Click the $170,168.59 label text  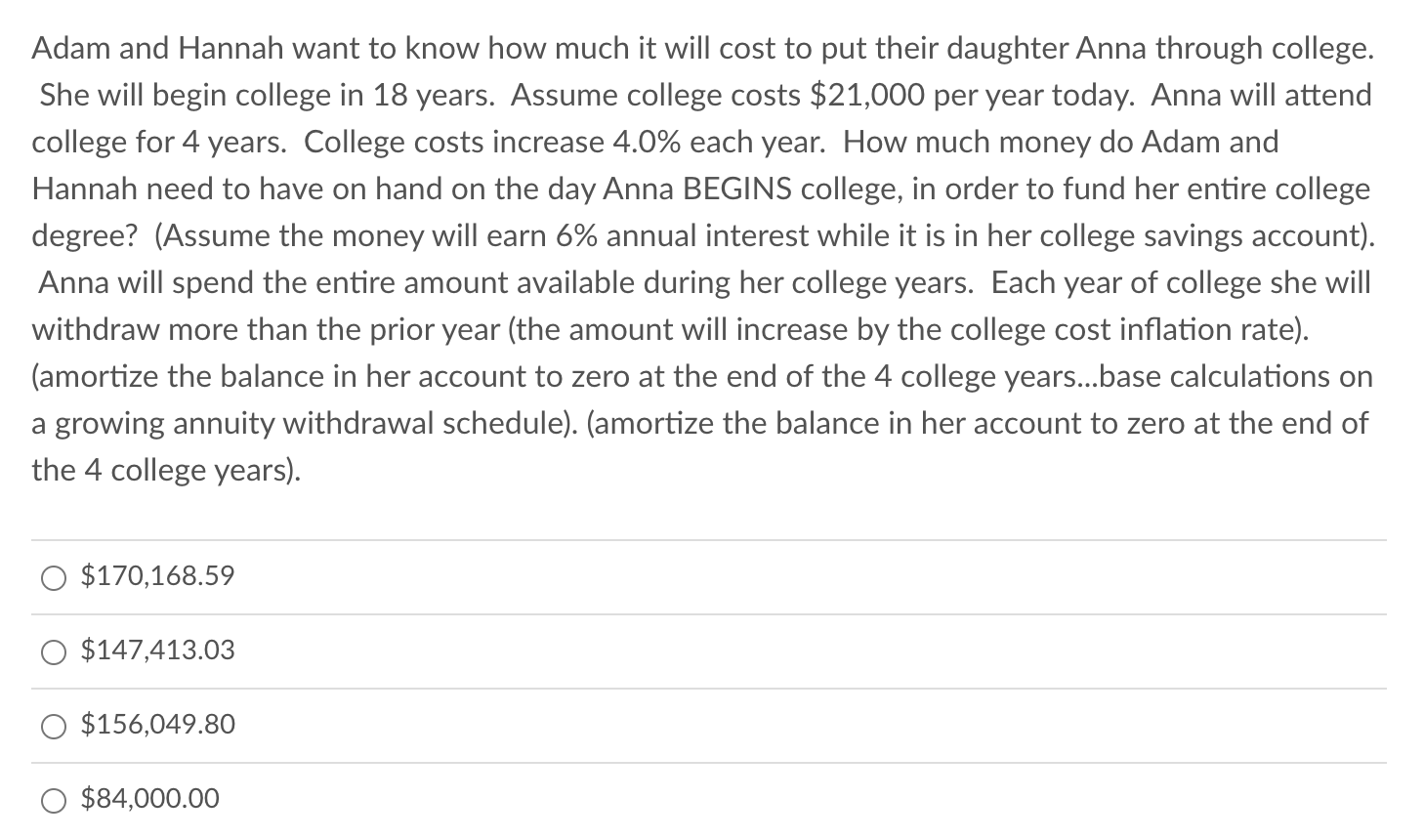[156, 575]
